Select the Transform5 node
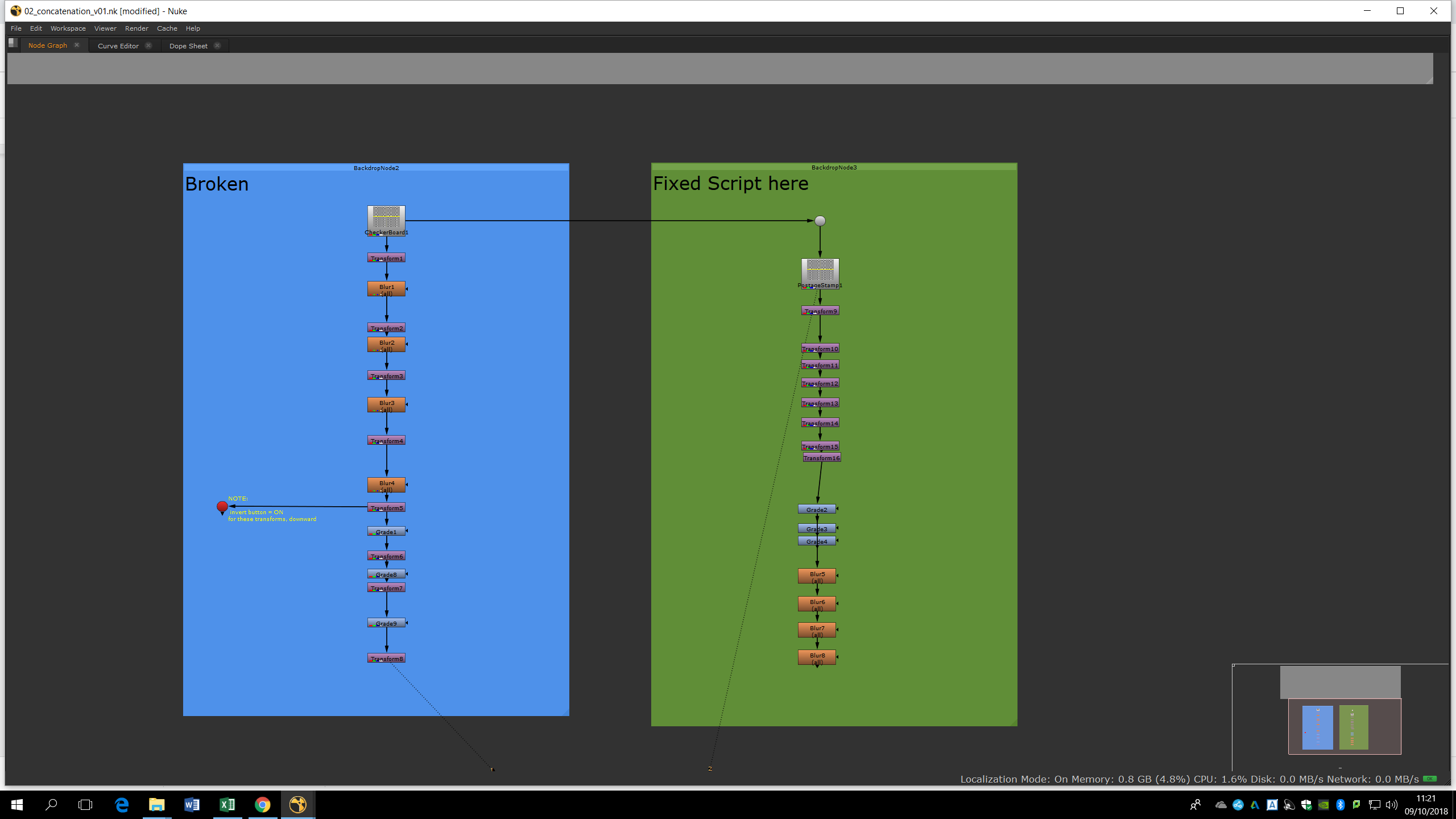Screen dimensions: 1456x819 click(x=386, y=508)
